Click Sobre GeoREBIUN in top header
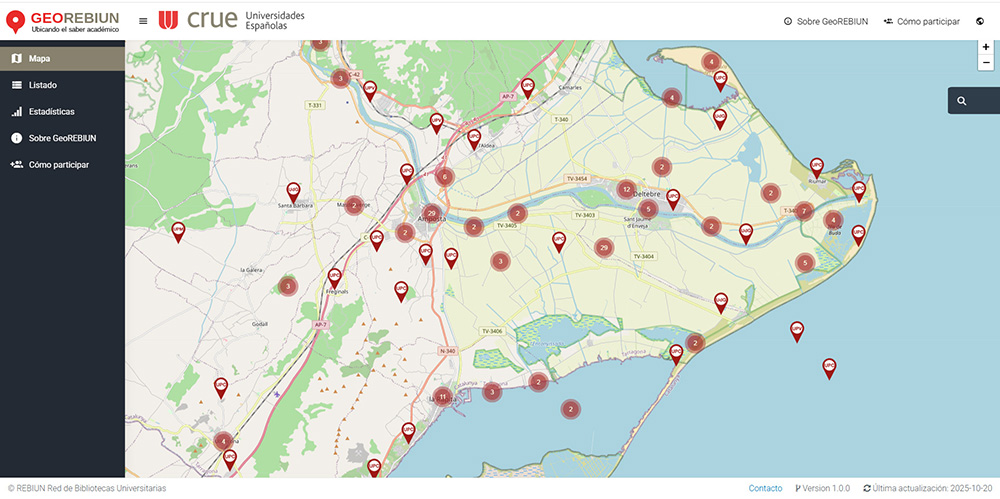The width and height of the screenshot is (1000, 499). [825, 21]
